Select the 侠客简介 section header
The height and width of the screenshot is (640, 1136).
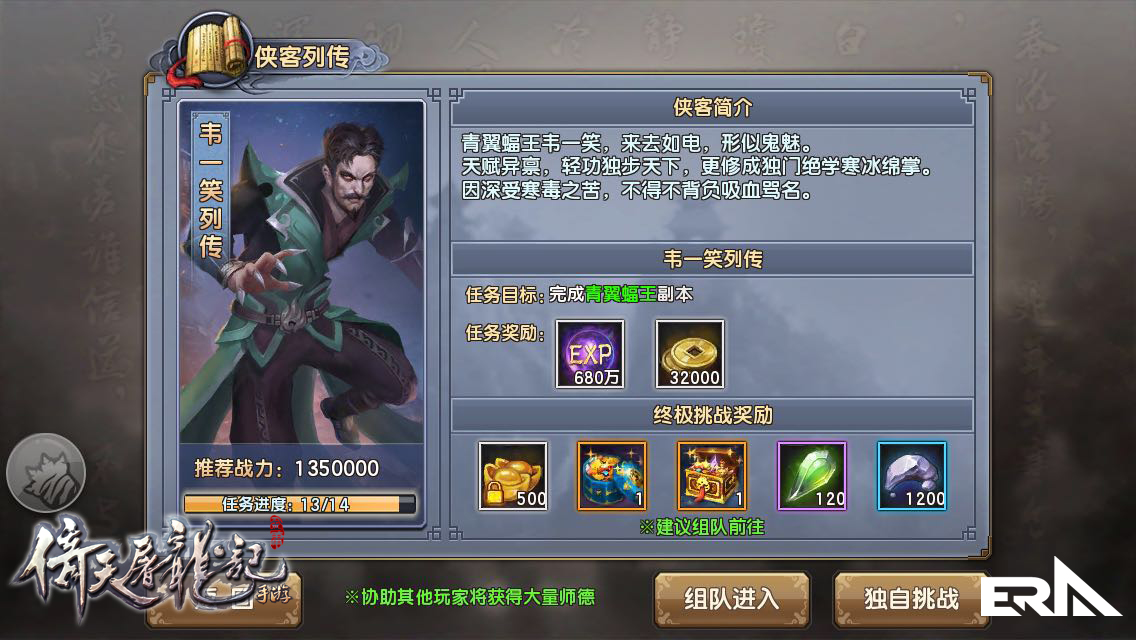coord(712,108)
